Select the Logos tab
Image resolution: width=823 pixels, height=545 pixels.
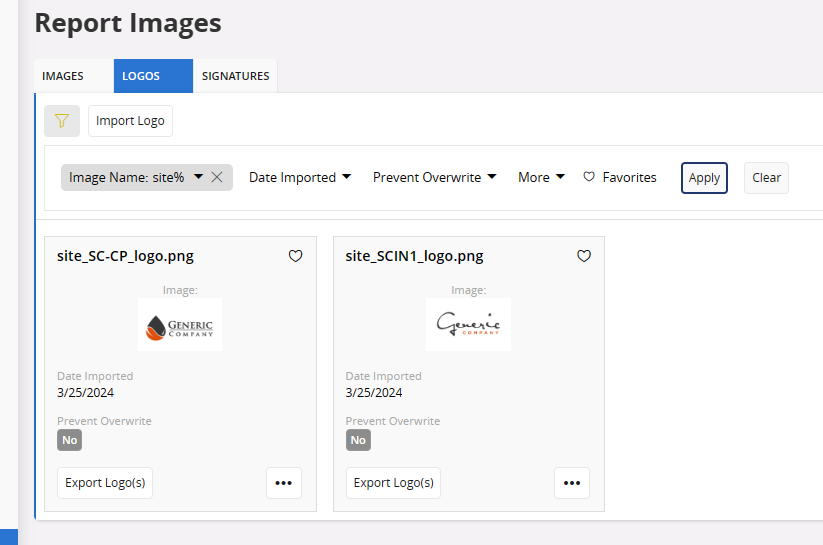(x=141, y=76)
